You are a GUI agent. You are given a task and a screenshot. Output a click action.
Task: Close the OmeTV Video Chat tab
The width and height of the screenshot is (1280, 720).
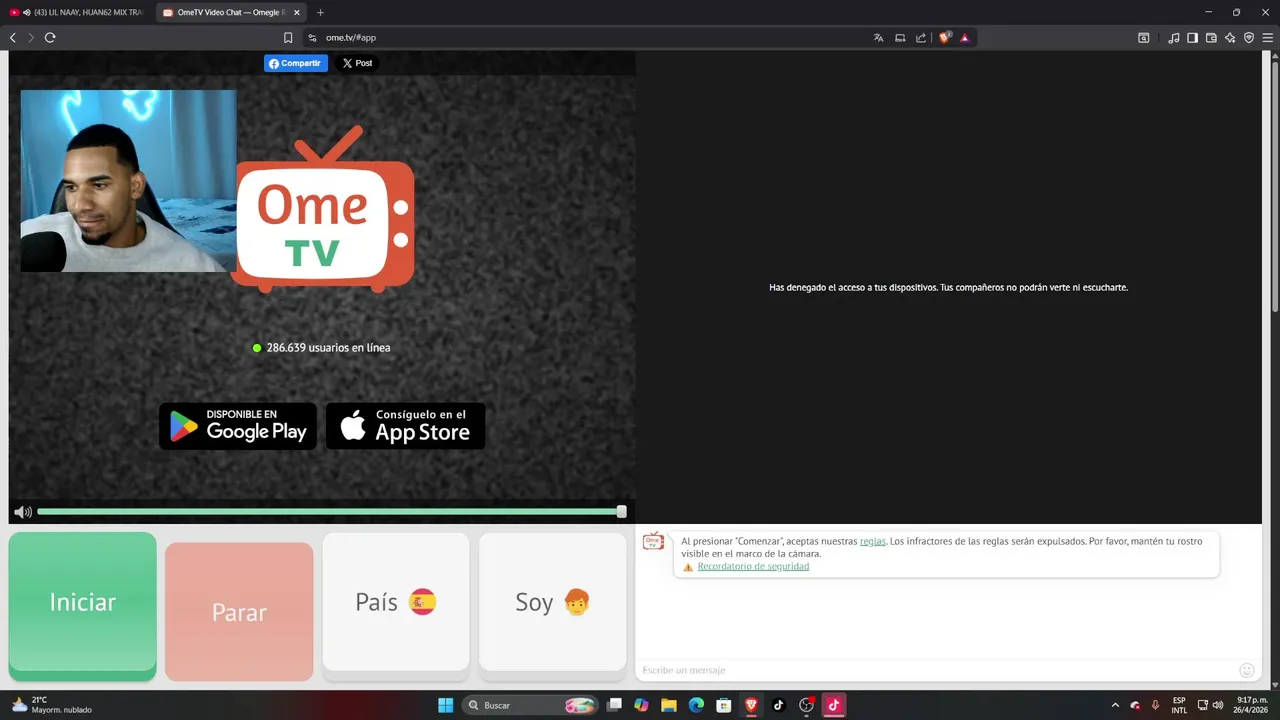[297, 12]
